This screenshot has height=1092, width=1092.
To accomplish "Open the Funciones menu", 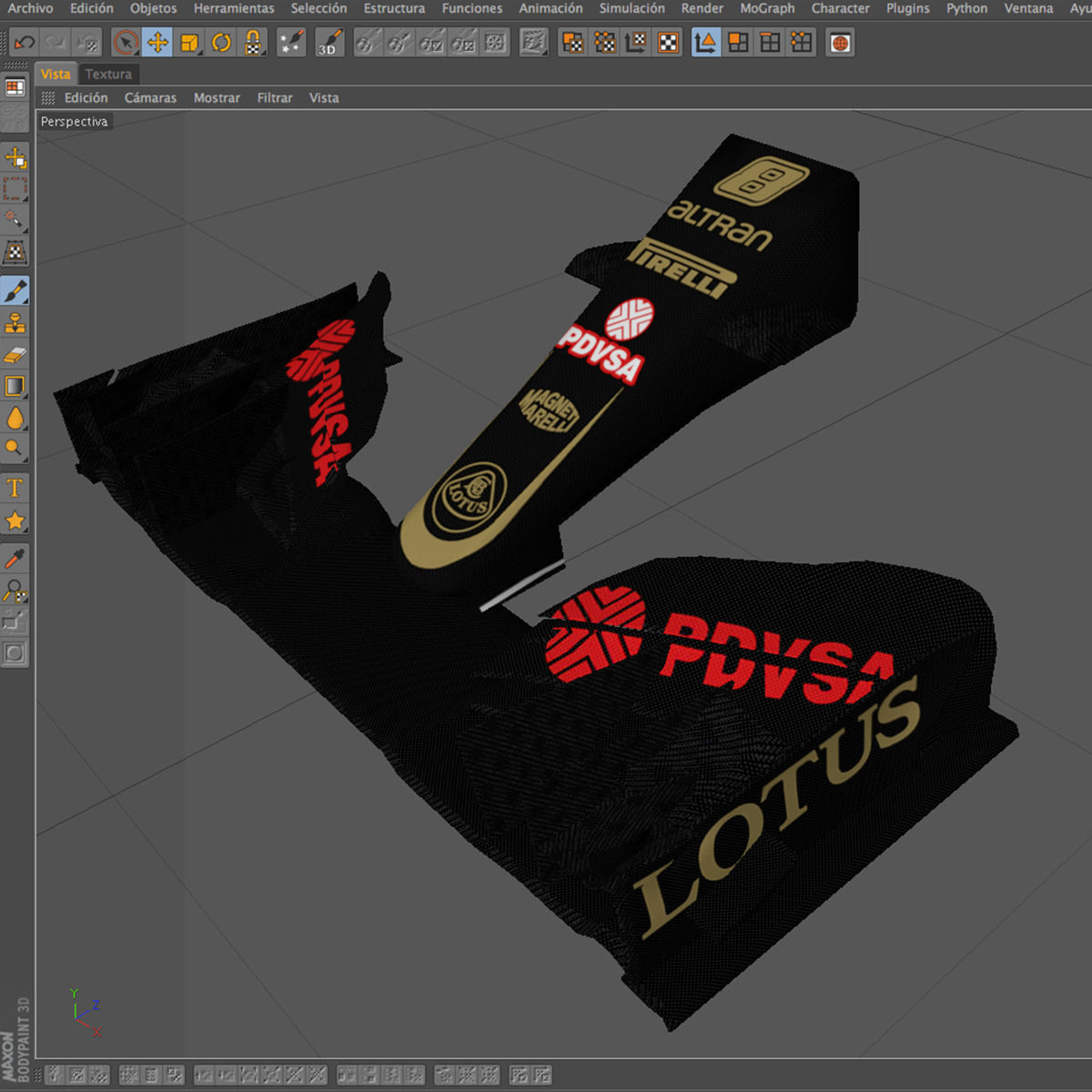I will tap(471, 8).
